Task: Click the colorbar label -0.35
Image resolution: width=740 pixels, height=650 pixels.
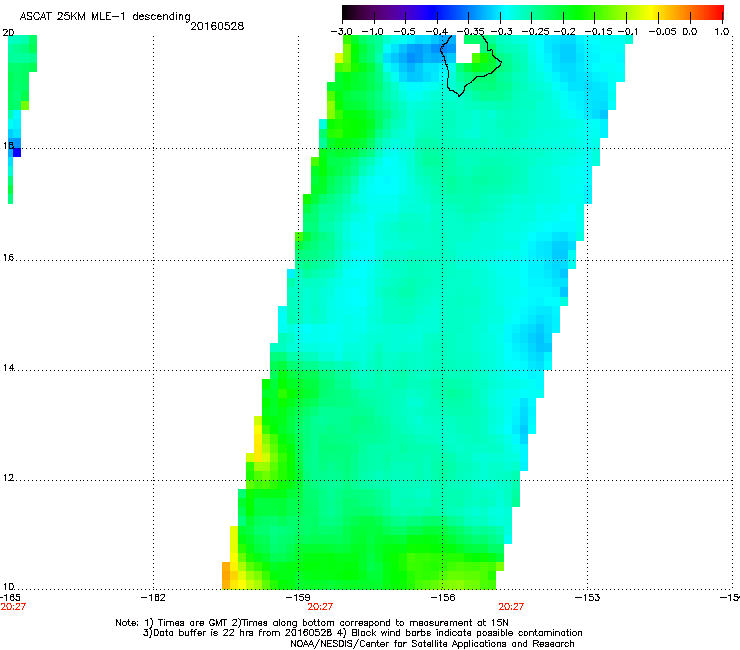Action: 471,32
